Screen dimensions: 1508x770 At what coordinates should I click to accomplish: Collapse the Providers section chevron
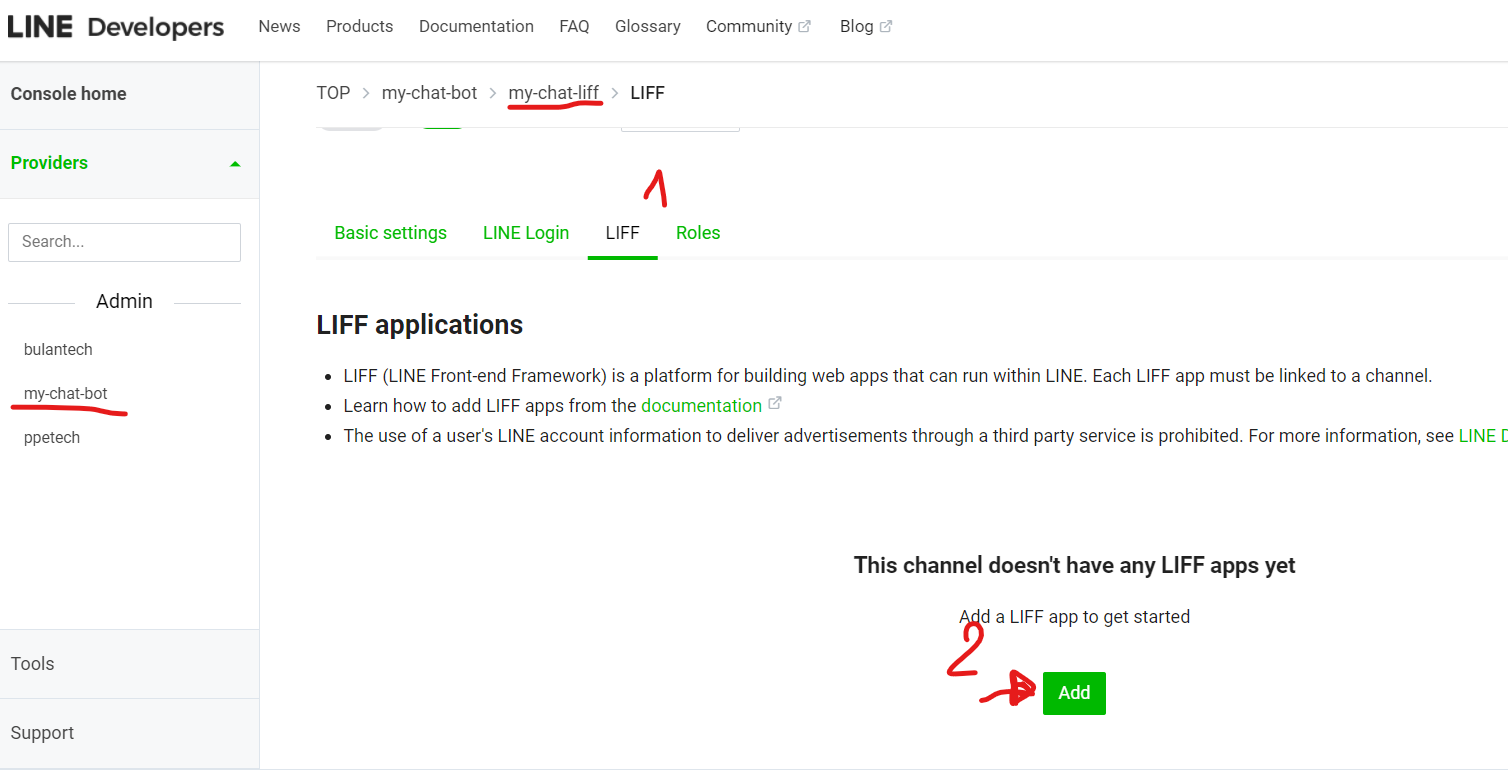pyautogui.click(x=235, y=162)
